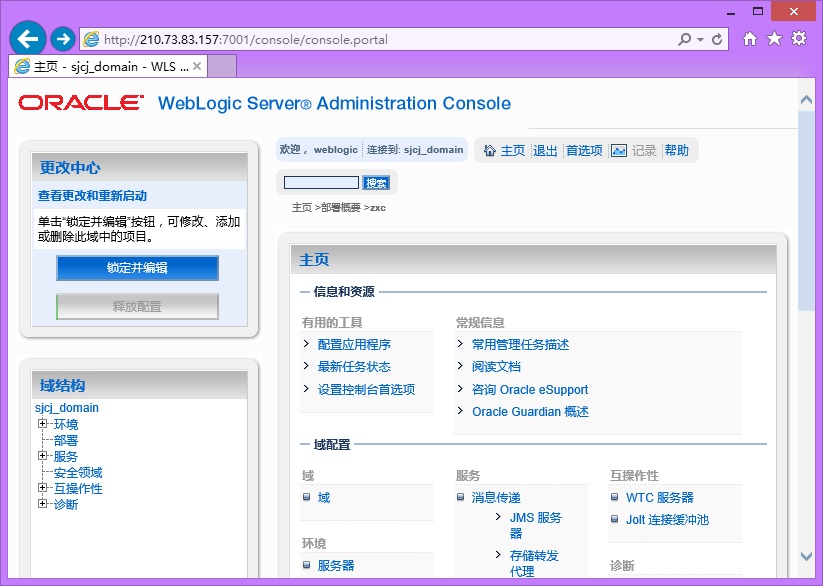Open 查看更改和重新启动 link

[92, 196]
